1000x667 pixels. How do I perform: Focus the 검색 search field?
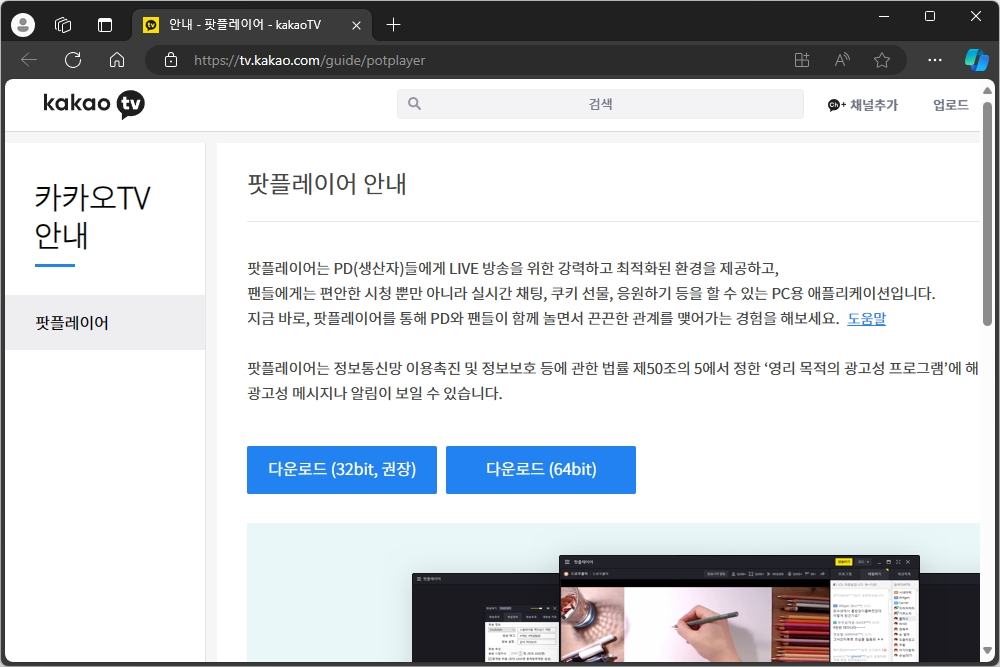pyautogui.click(x=600, y=104)
